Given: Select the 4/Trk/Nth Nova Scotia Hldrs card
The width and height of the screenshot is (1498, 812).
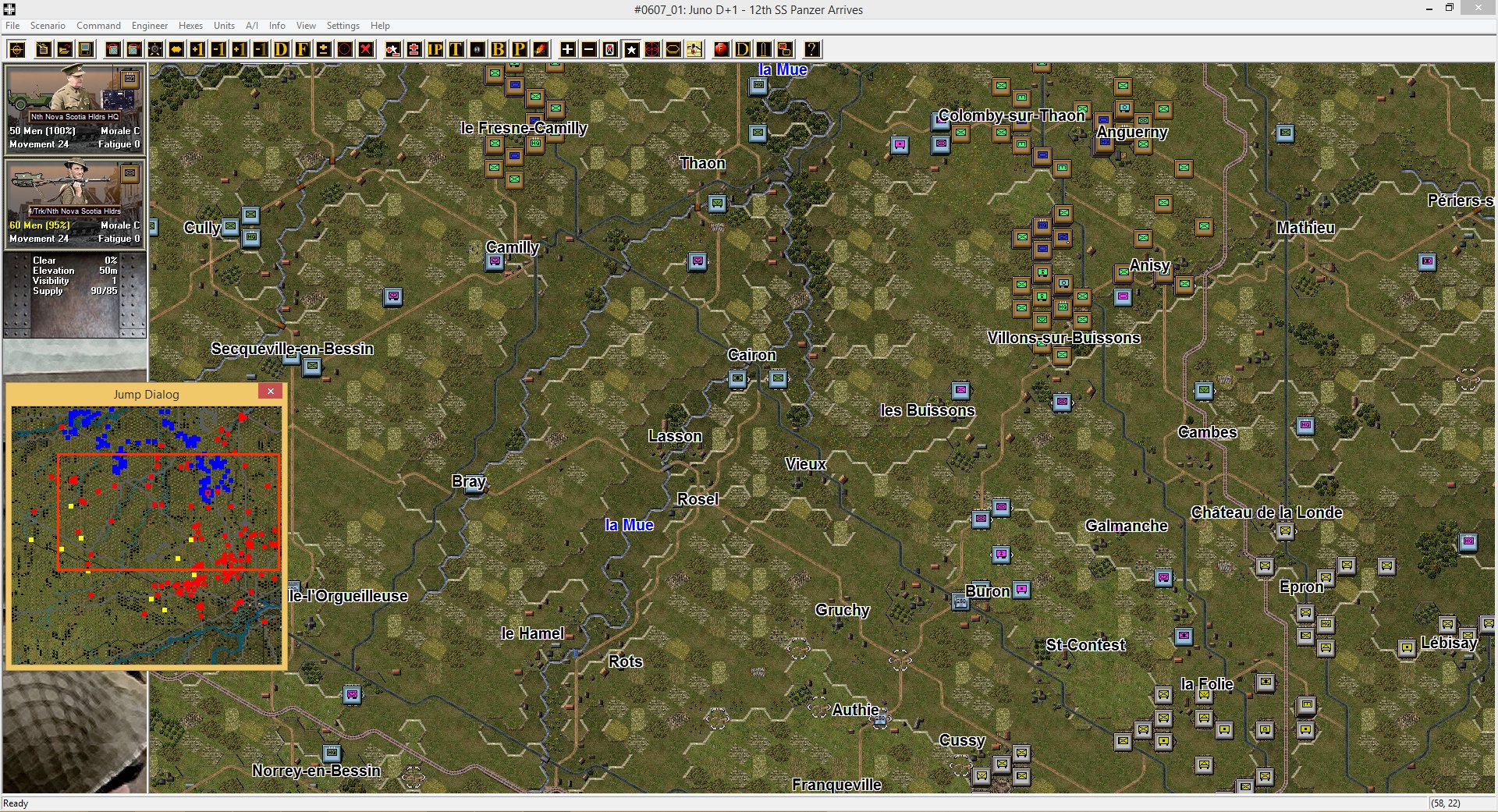Looking at the screenshot, I should click(75, 204).
